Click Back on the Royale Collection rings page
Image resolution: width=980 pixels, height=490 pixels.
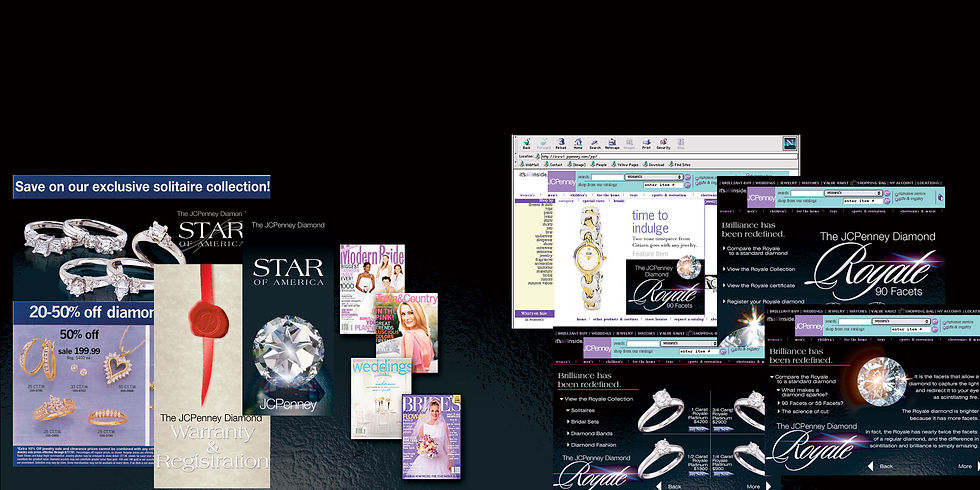click(x=670, y=486)
